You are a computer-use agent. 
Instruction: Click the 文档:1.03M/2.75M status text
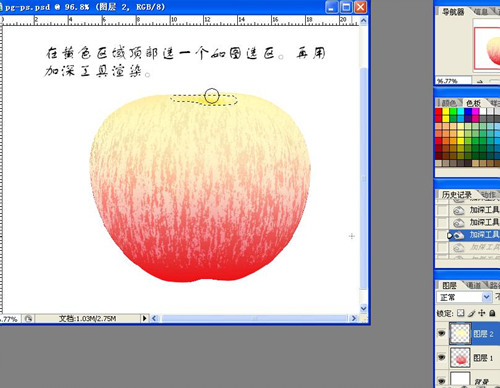click(87, 319)
